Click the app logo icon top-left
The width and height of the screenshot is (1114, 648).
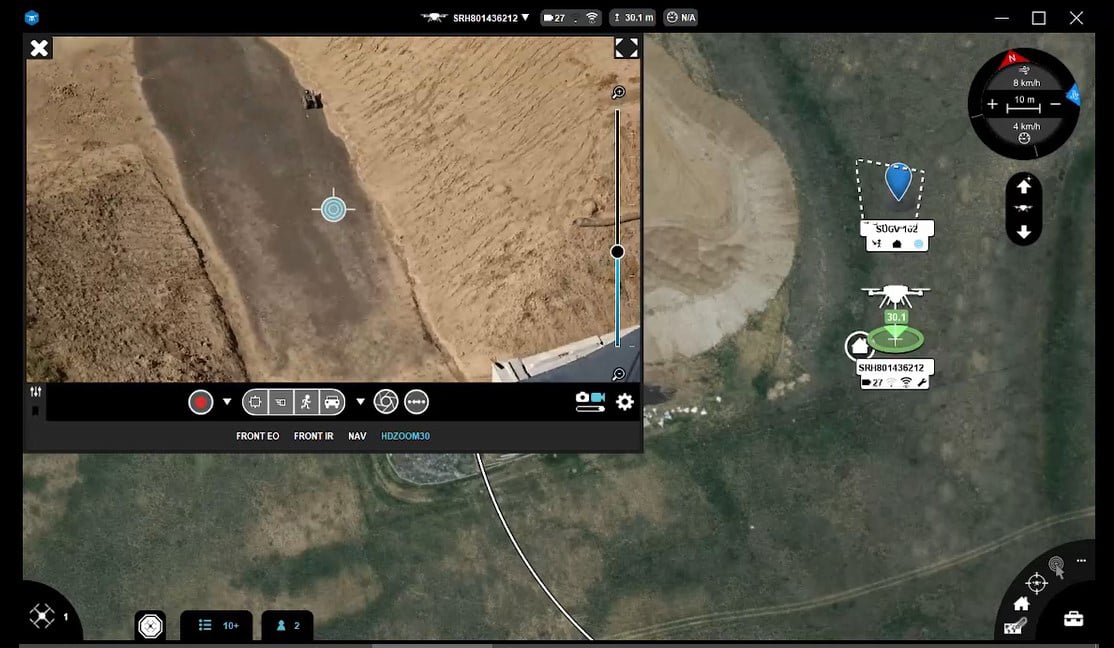[31, 18]
